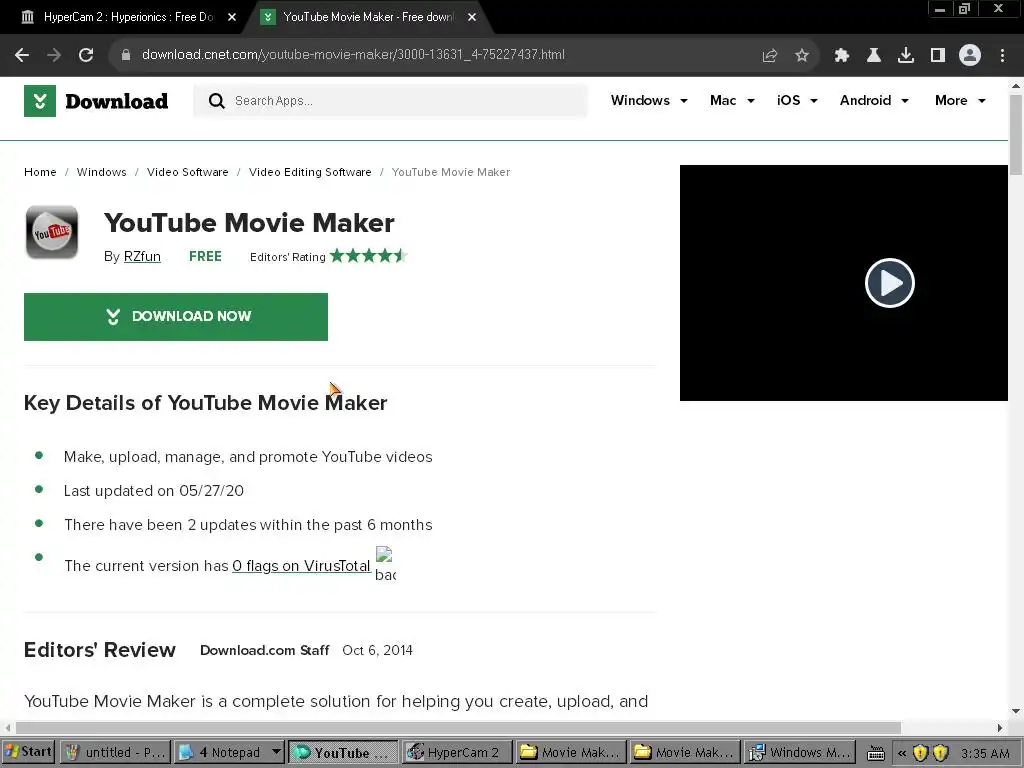Switch to Windows M... taskbar button
Viewport: 1024px width, 768px height.
point(800,752)
